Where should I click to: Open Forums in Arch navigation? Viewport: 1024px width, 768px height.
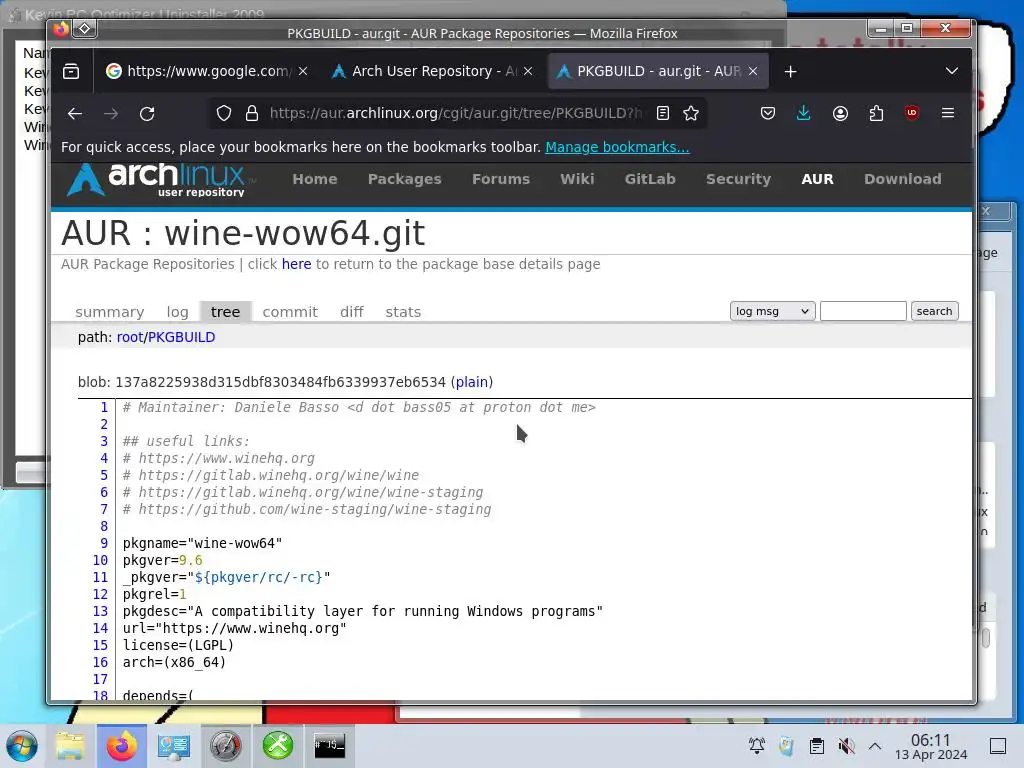pos(501,179)
